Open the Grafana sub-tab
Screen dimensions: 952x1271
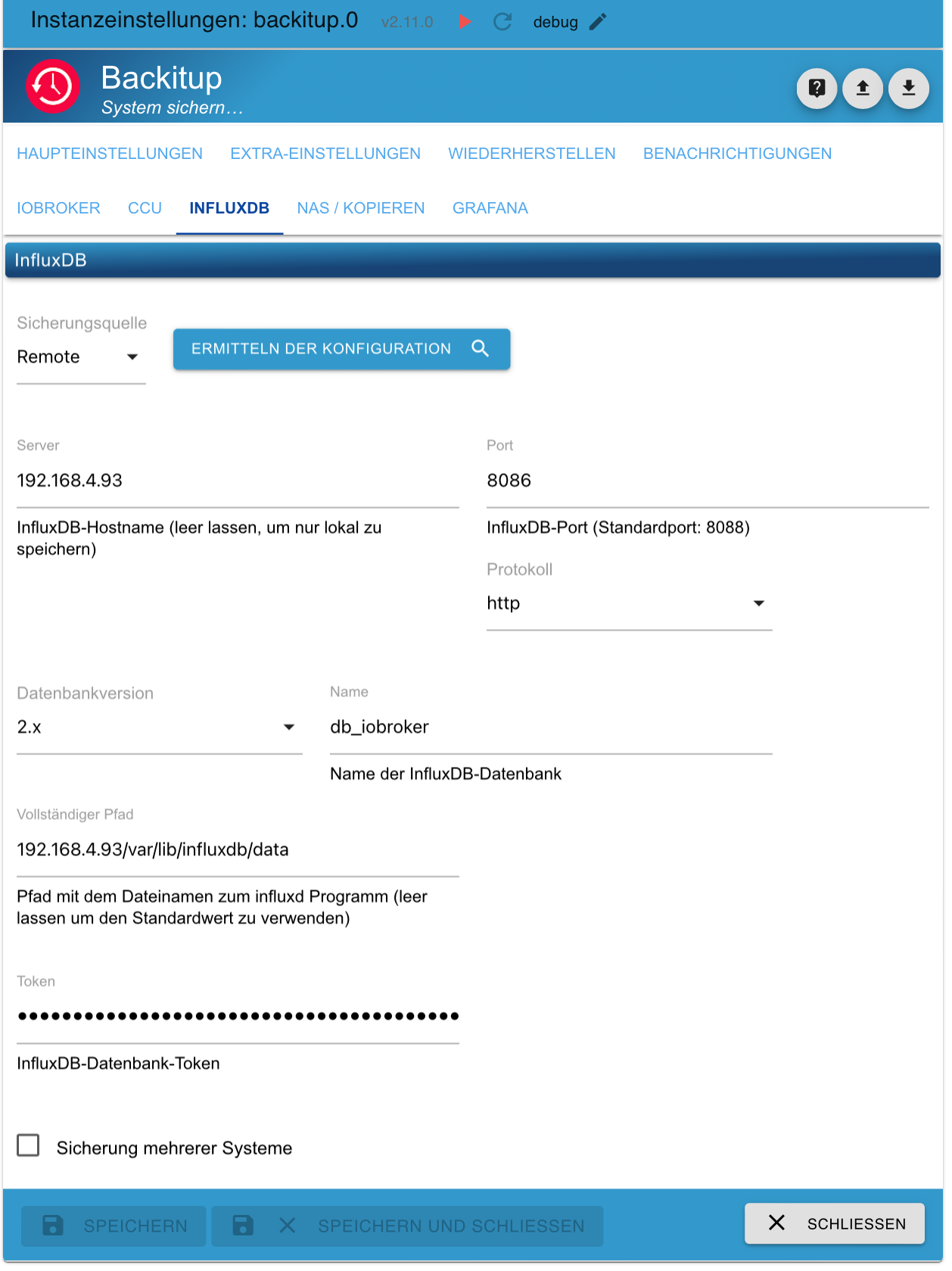pyautogui.click(x=490, y=208)
